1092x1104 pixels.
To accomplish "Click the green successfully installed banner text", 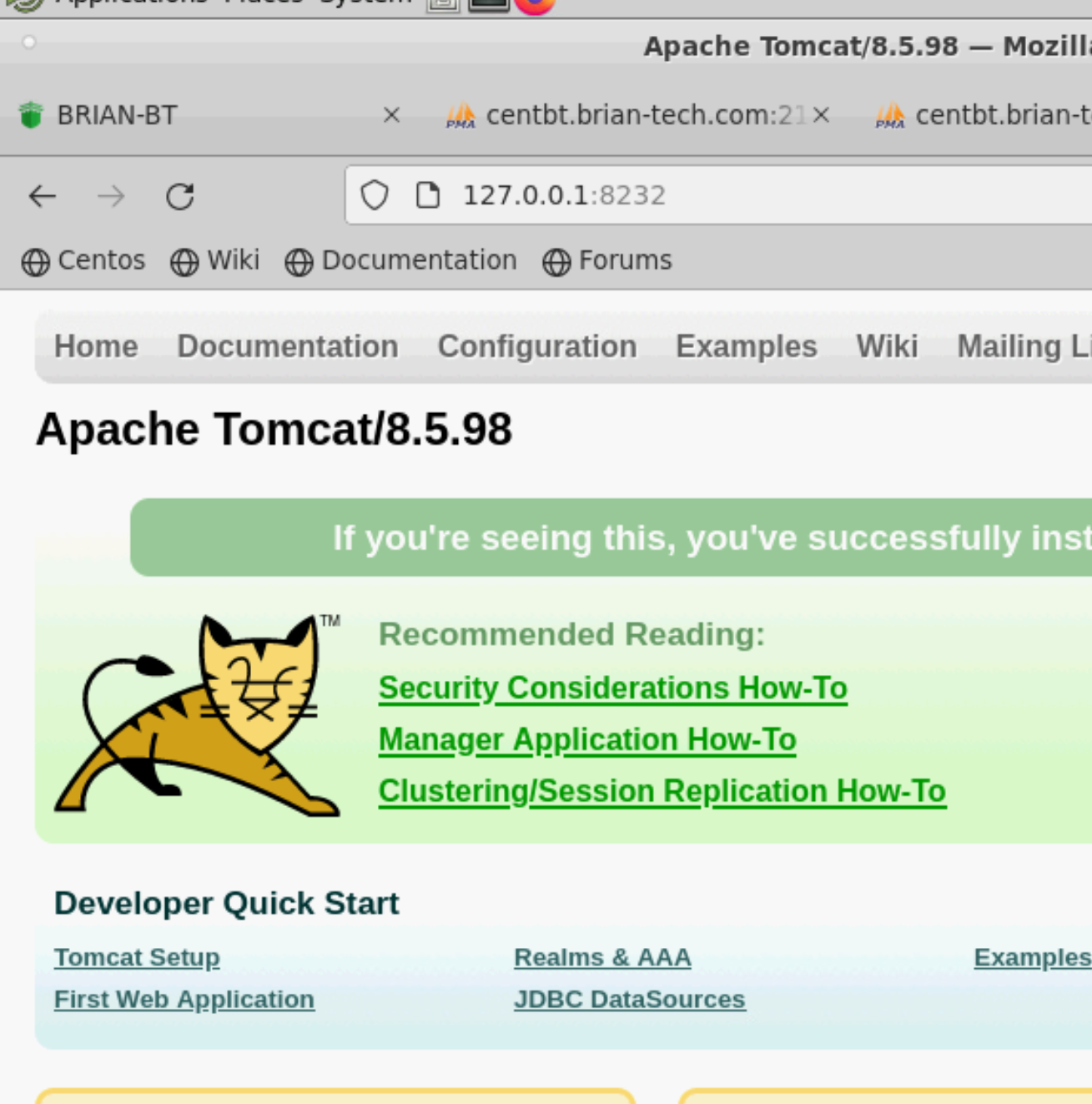I will coord(712,538).
